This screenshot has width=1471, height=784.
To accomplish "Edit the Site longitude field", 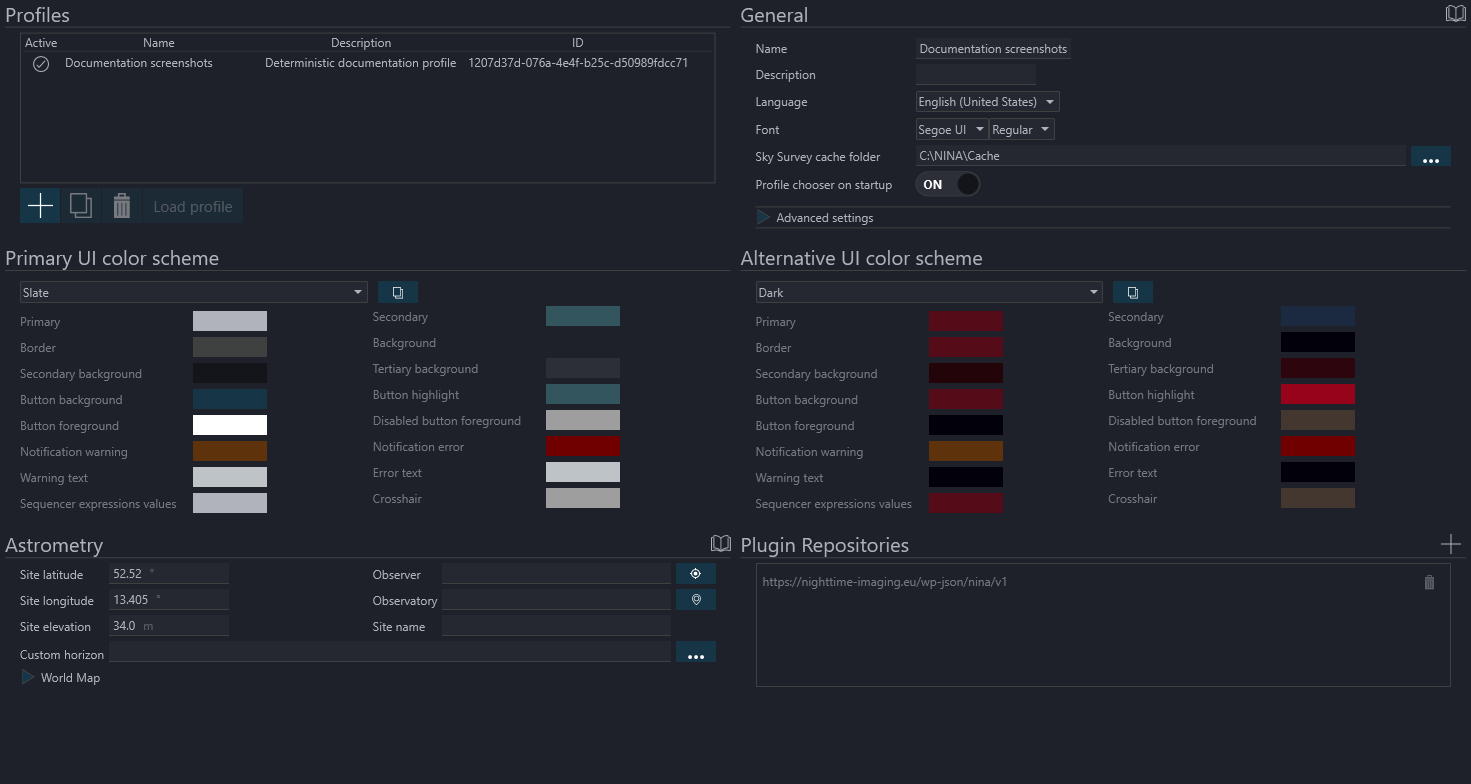I will click(169, 600).
